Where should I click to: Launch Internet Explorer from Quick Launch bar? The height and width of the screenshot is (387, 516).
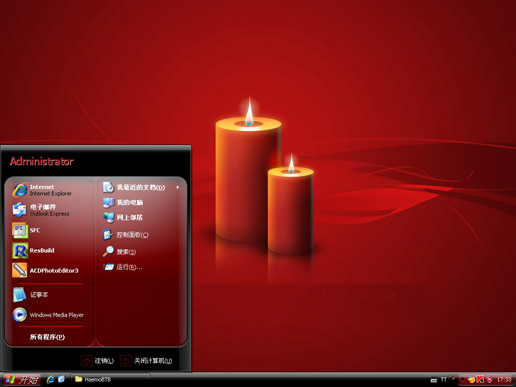(50, 379)
